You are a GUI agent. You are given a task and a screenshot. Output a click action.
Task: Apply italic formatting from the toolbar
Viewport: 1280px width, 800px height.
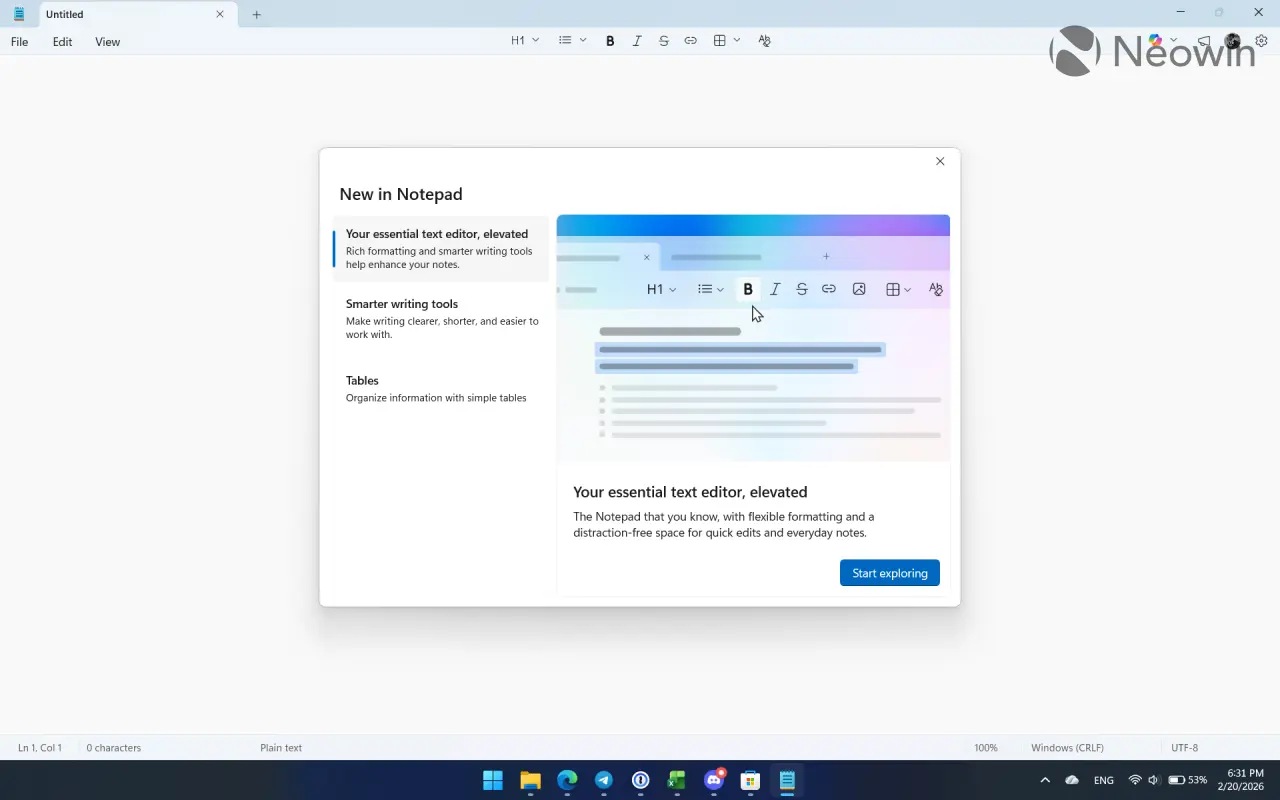pos(636,40)
